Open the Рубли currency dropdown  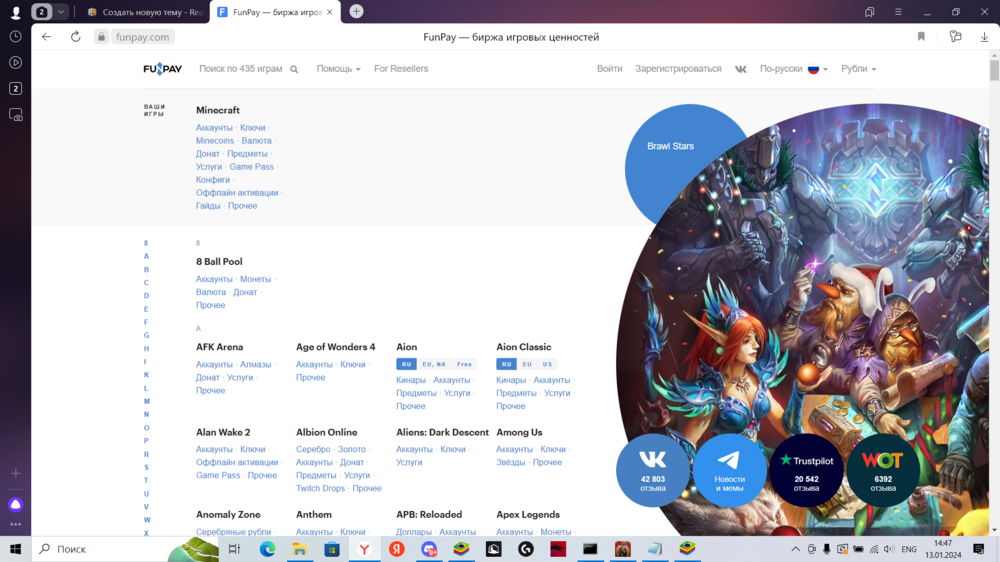(858, 69)
